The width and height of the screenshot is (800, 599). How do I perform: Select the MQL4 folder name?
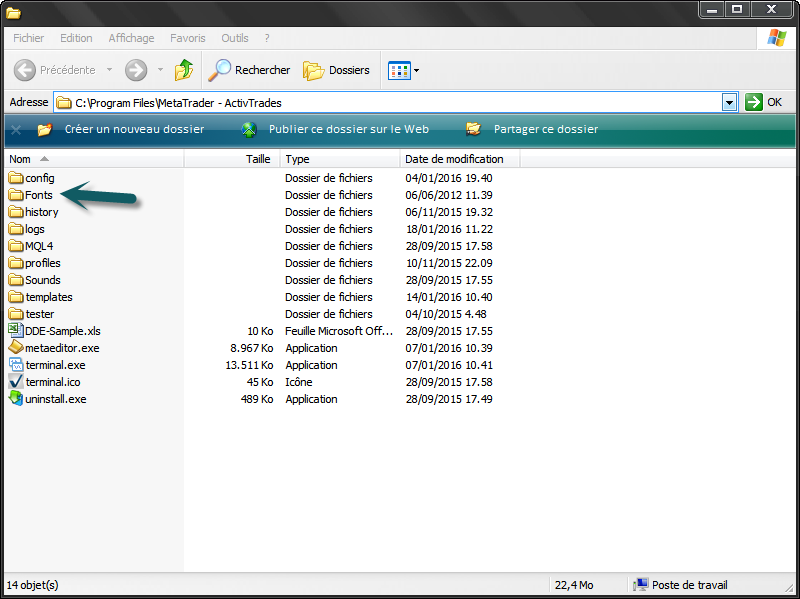[x=39, y=246]
